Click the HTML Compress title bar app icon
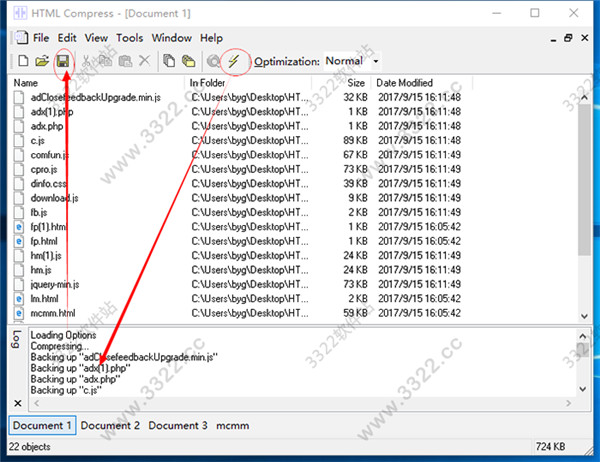 tap(20, 13)
